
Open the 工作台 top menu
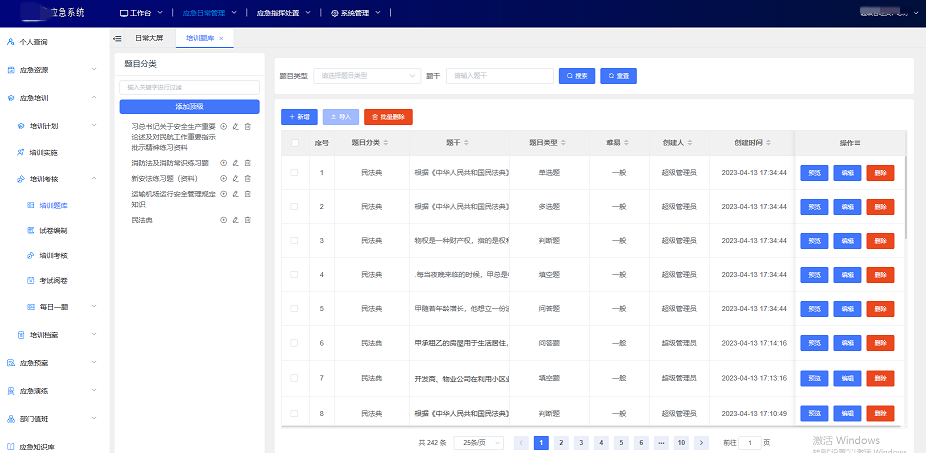141,12
